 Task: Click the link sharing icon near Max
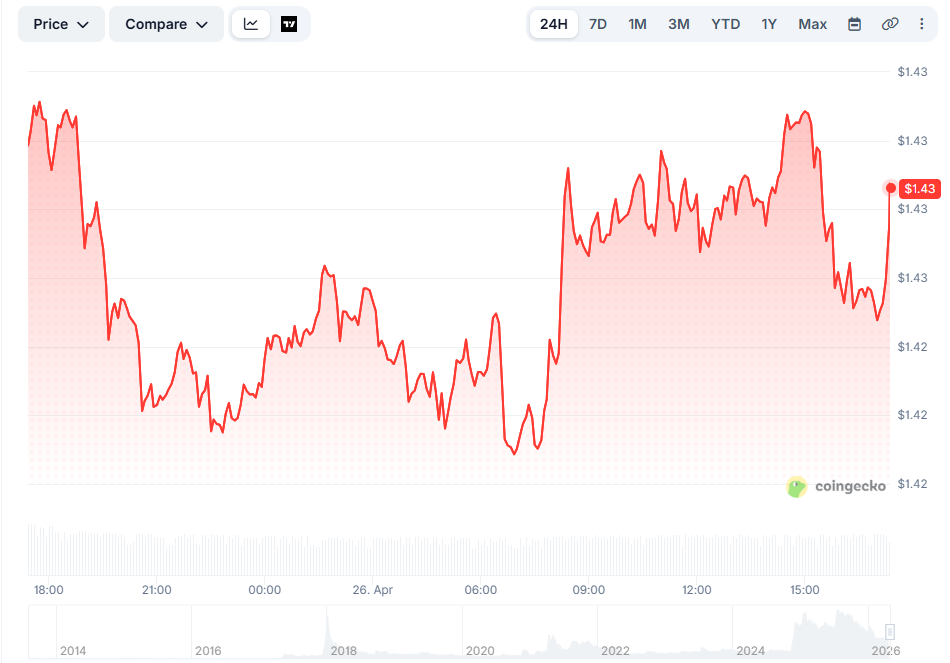click(887, 23)
